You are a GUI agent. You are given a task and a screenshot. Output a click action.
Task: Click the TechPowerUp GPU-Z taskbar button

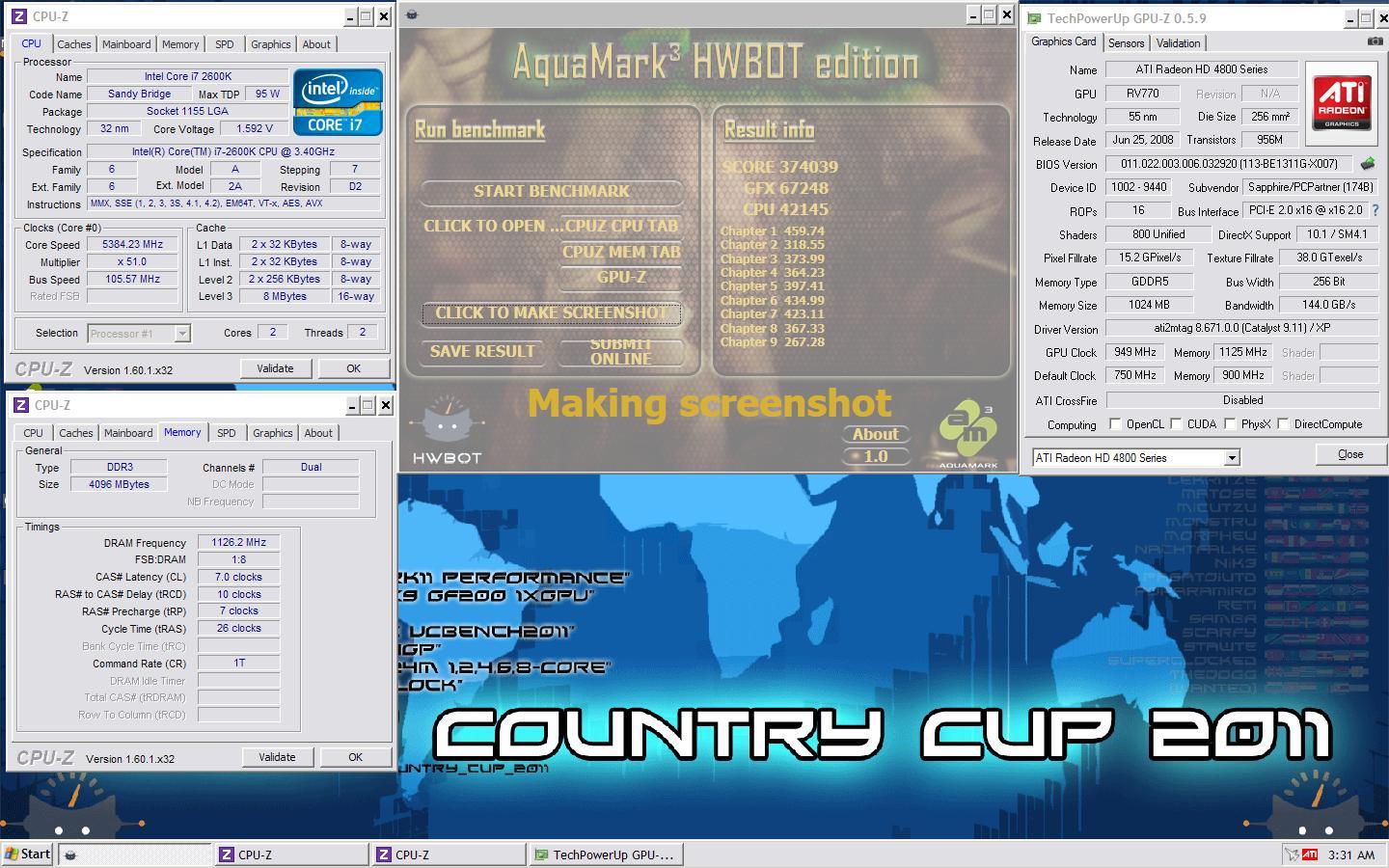(x=607, y=854)
